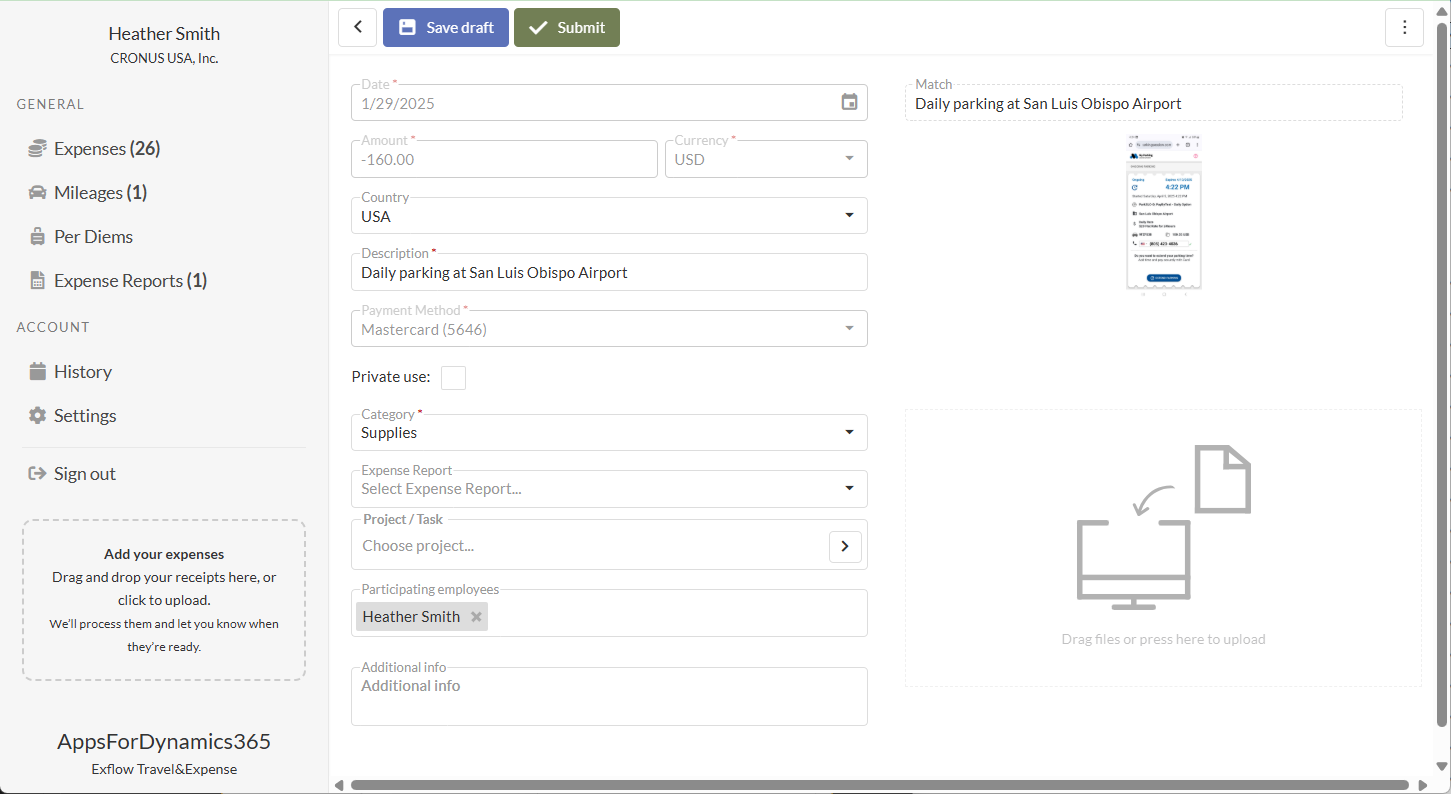
Task: Open the History page
Action: (x=82, y=372)
